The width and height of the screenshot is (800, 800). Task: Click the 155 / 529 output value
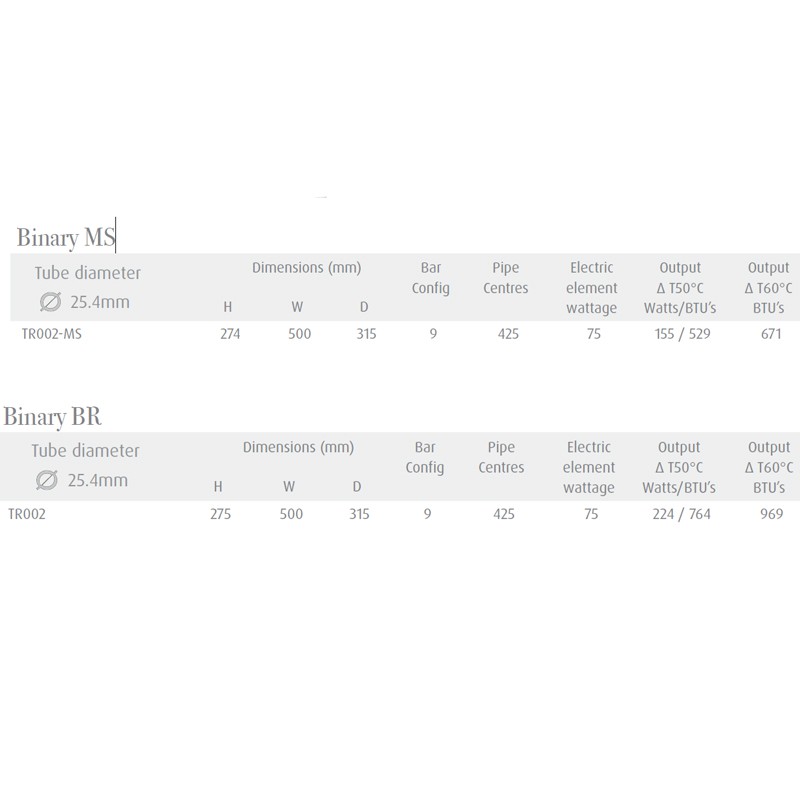(x=682, y=334)
